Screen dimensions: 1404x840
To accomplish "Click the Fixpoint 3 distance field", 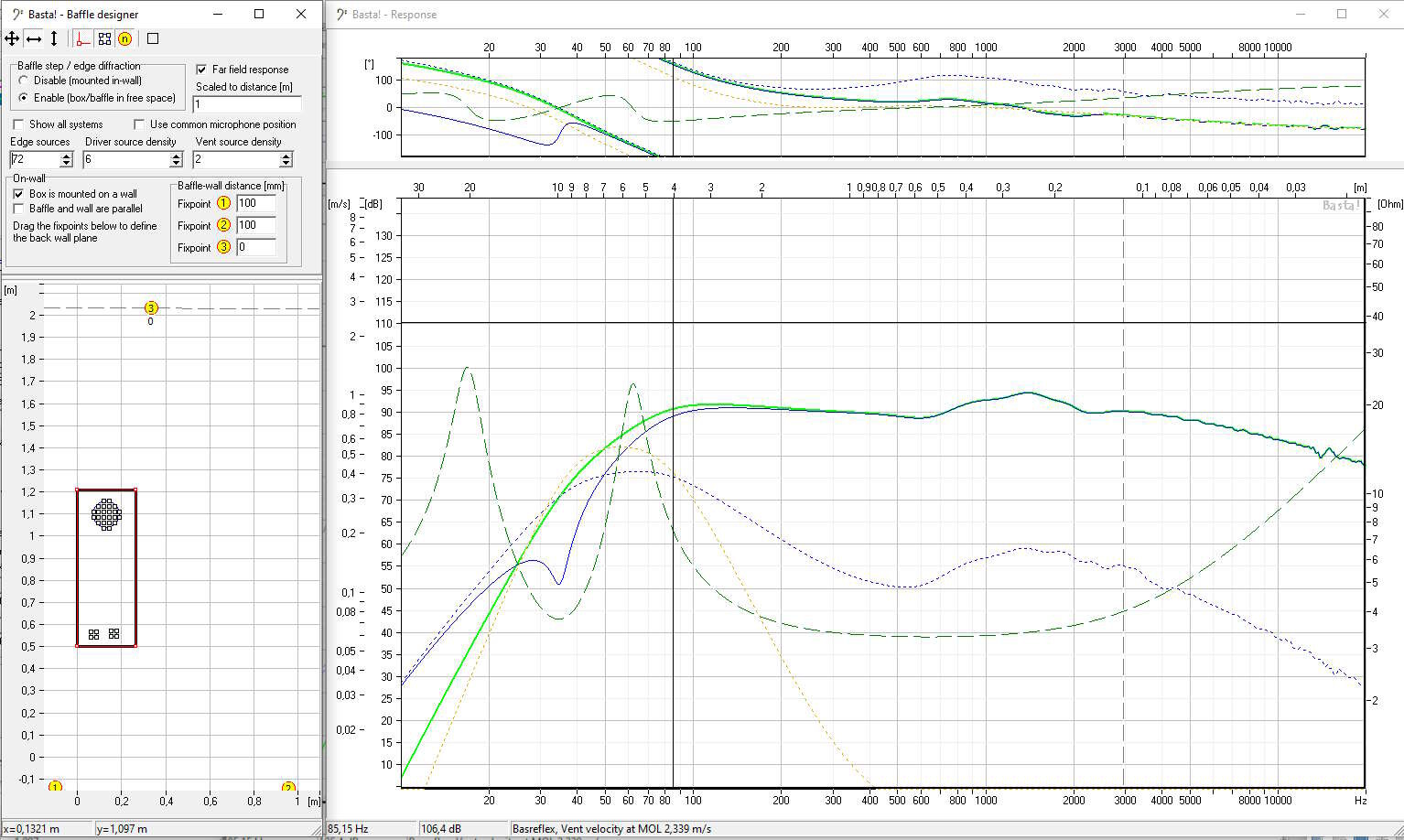I will (x=256, y=247).
